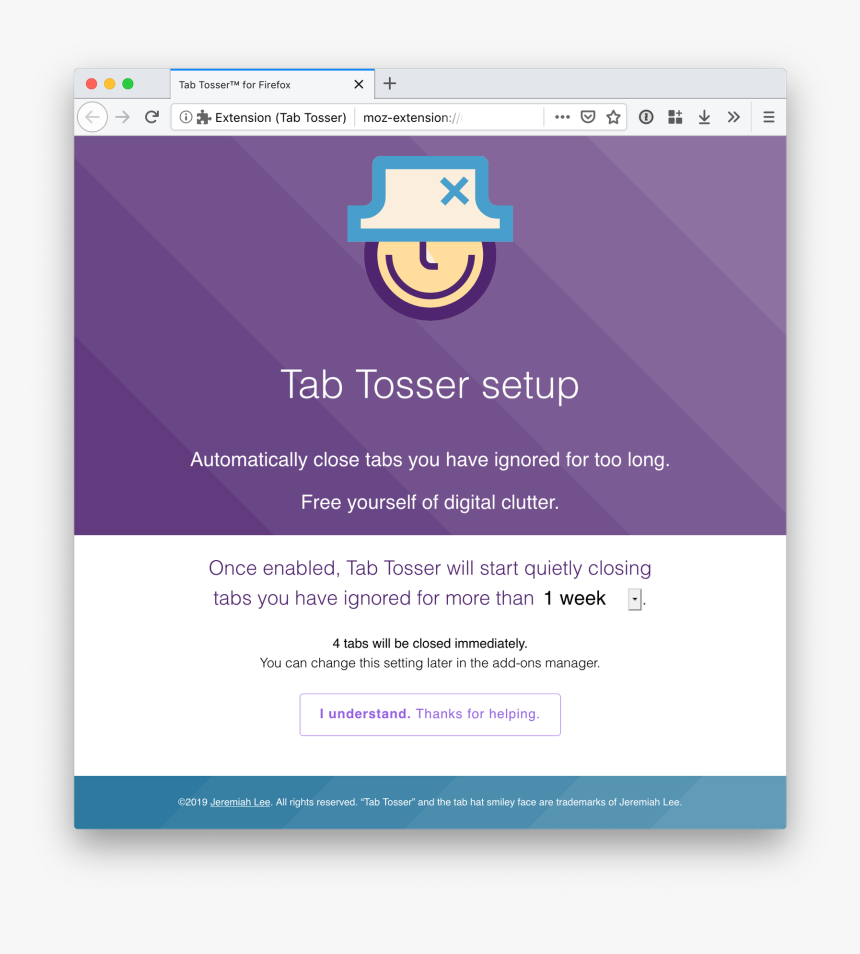Viewport: 860px width, 954px height.
Task: Open the site information icon in address bar
Action: (x=186, y=117)
